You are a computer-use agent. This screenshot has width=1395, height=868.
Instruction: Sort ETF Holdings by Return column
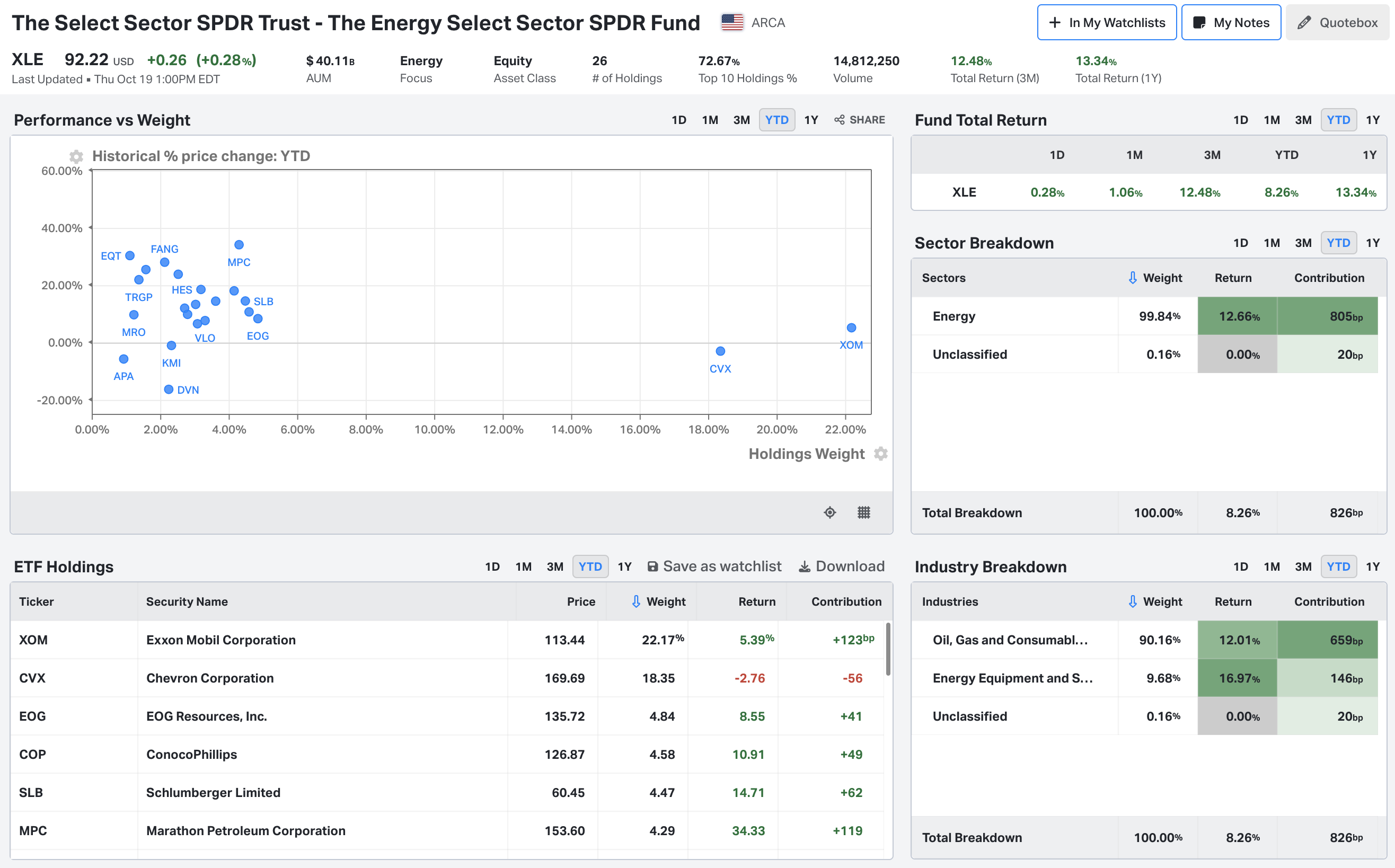(757, 601)
